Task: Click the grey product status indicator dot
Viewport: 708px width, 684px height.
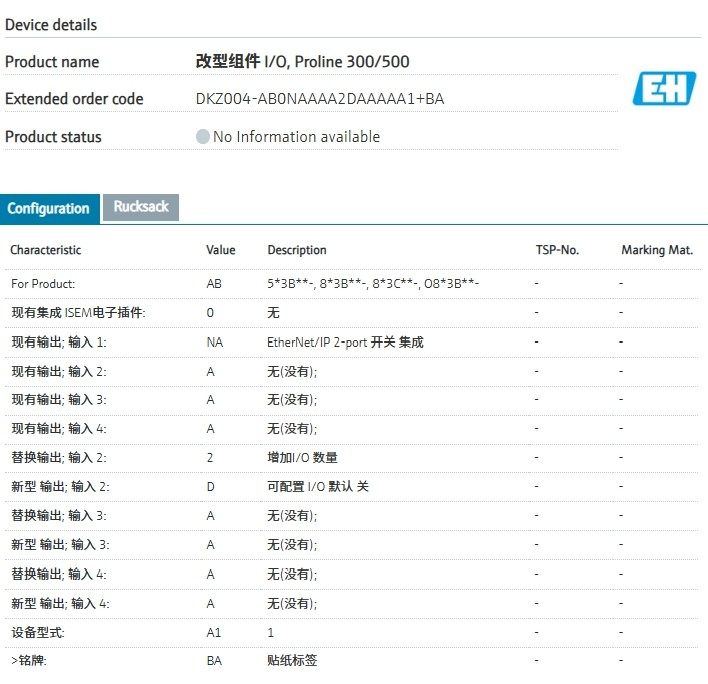Action: pyautogui.click(x=203, y=137)
